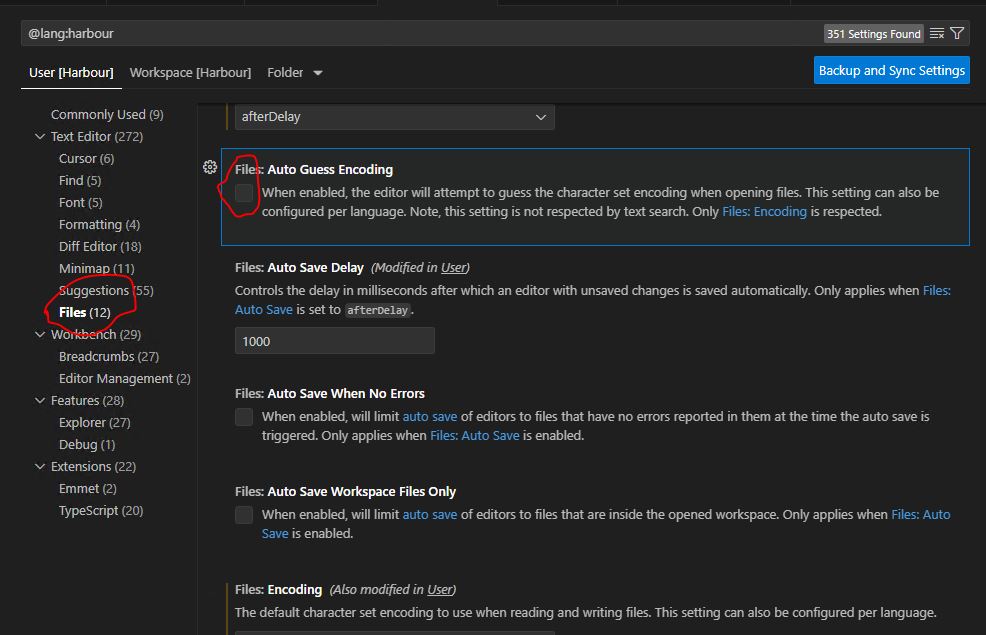986x635 pixels.
Task: Click Backup and Sync Settings button
Action: [x=891, y=70]
